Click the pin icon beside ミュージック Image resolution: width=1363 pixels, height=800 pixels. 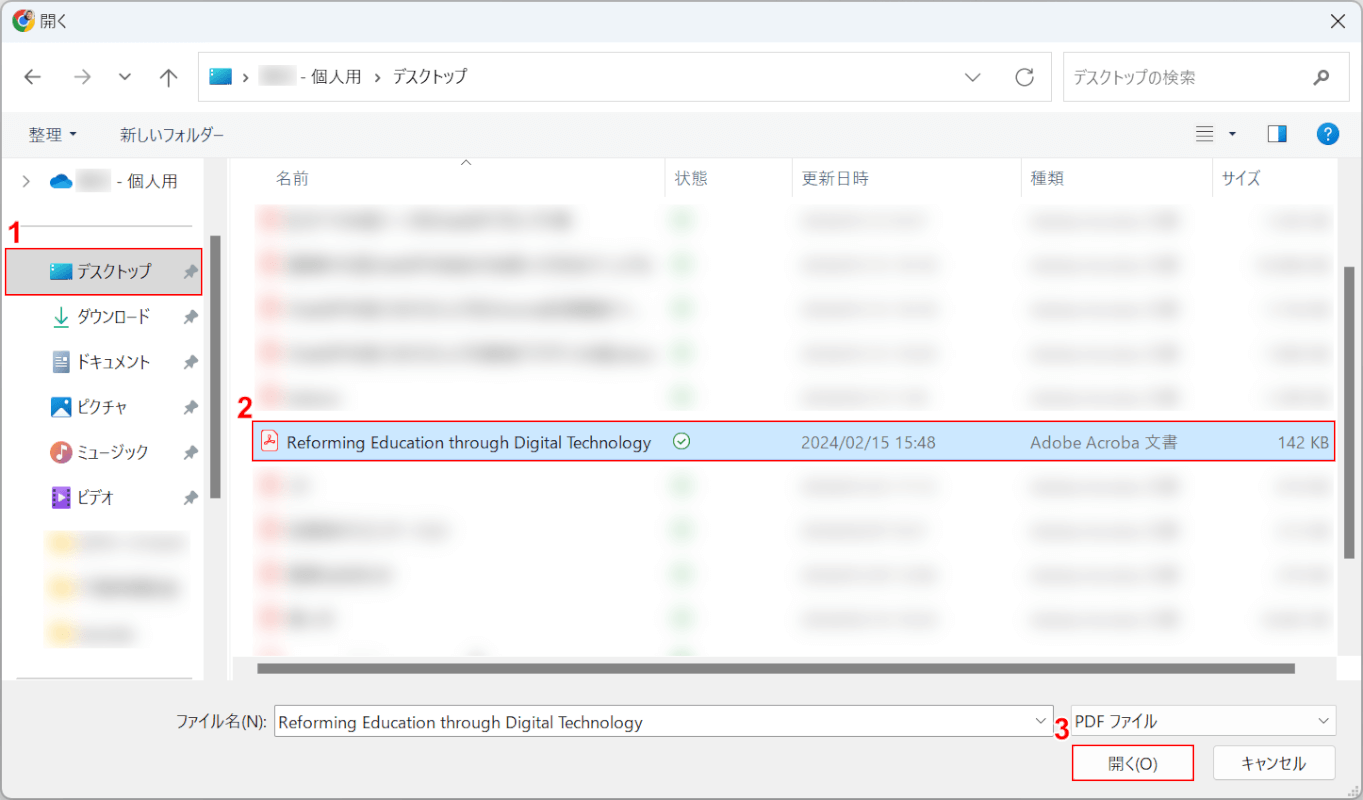[190, 453]
